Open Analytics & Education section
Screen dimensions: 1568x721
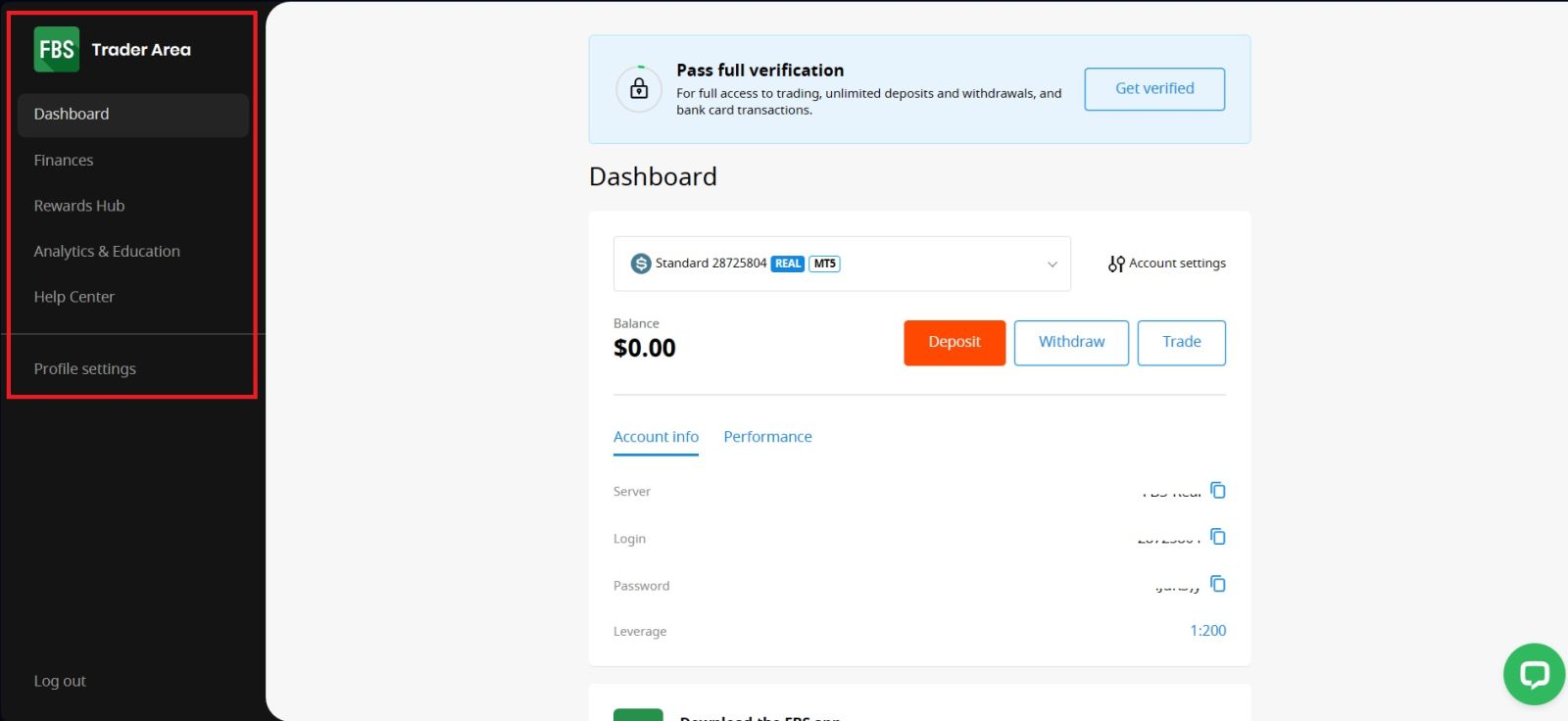pyautogui.click(x=107, y=251)
